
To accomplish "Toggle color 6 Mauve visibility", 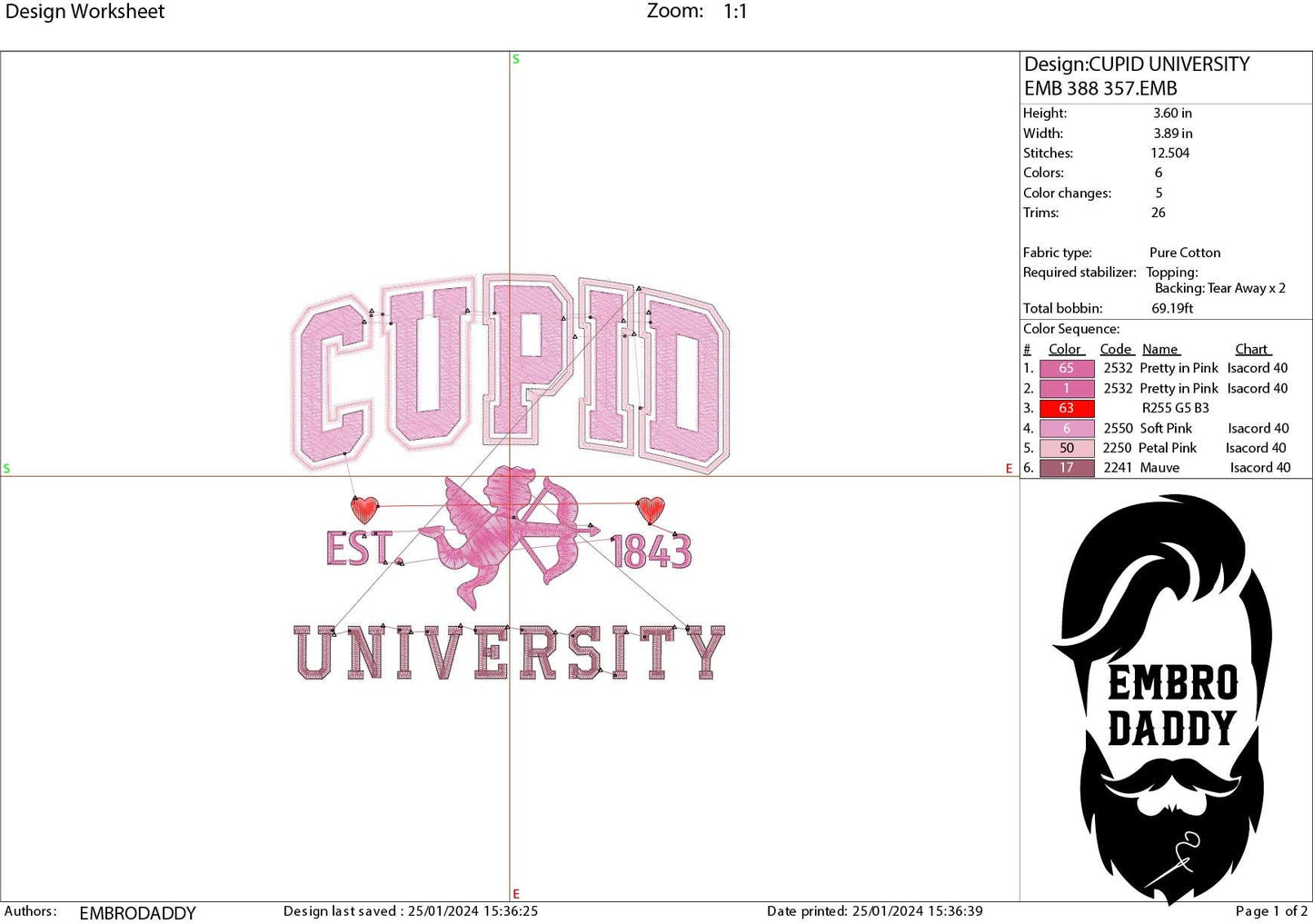I will tap(1066, 467).
